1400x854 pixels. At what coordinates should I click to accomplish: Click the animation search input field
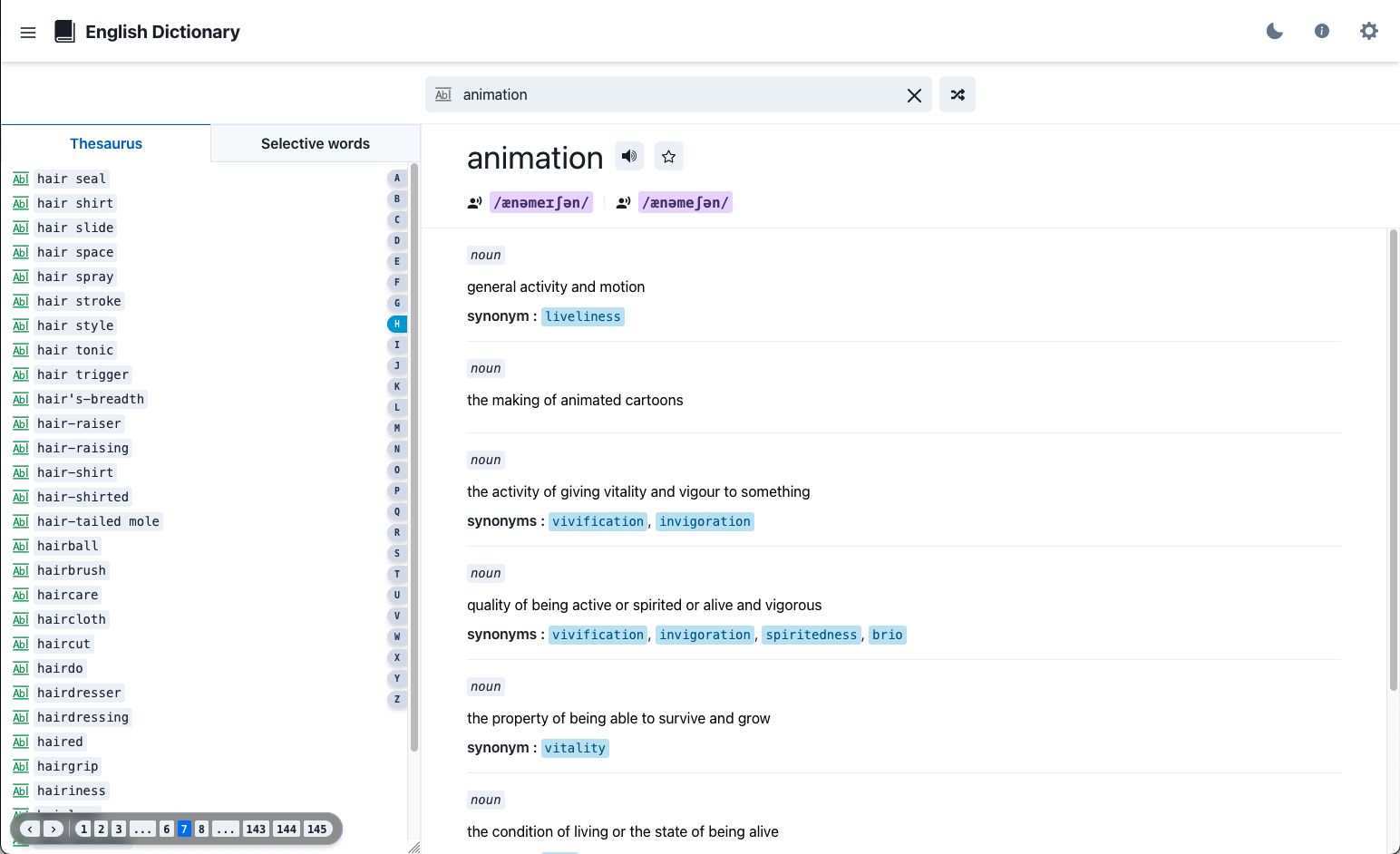click(x=679, y=94)
